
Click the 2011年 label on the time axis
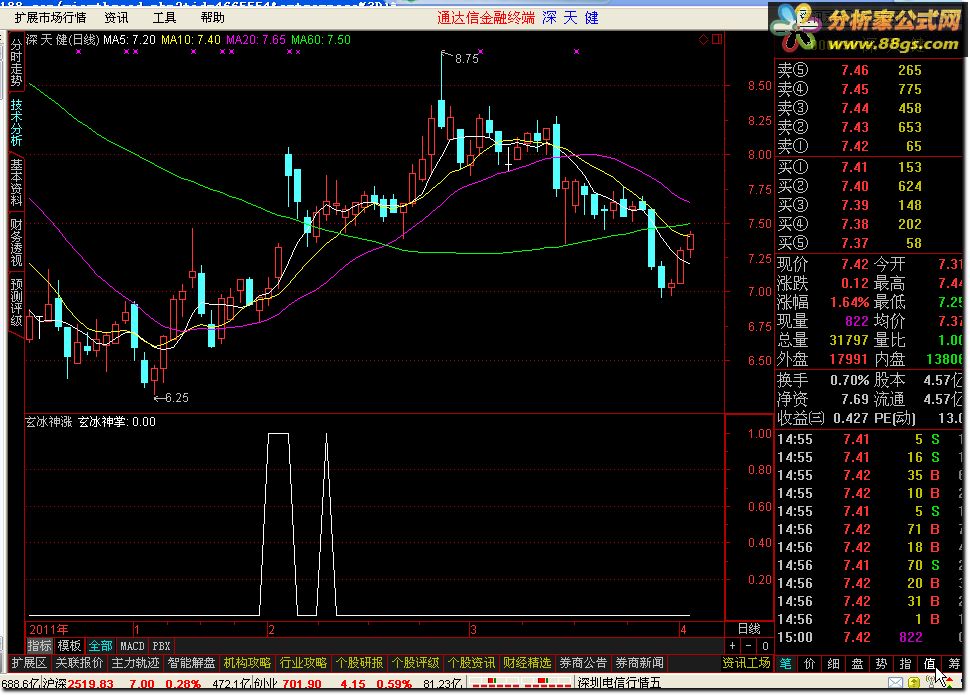point(48,629)
